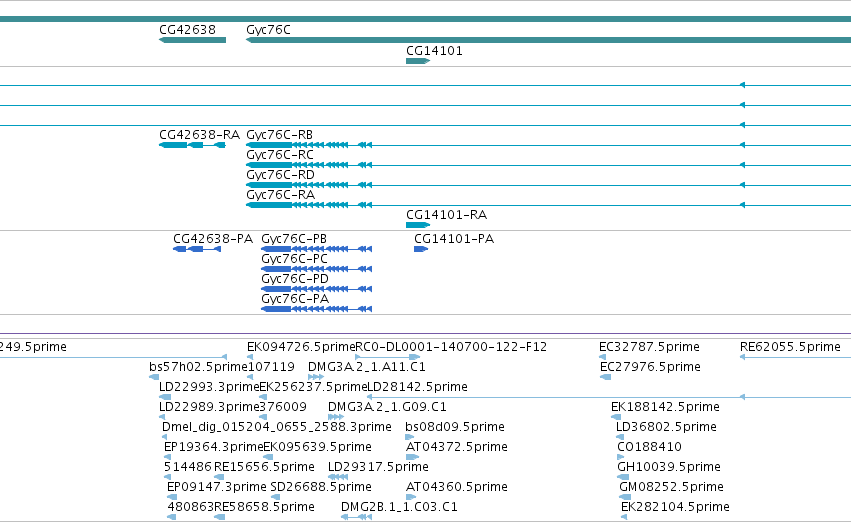Viewport: 851px width, 522px height.
Task: Select the AT04372.5prime EST
Action: tap(412, 457)
